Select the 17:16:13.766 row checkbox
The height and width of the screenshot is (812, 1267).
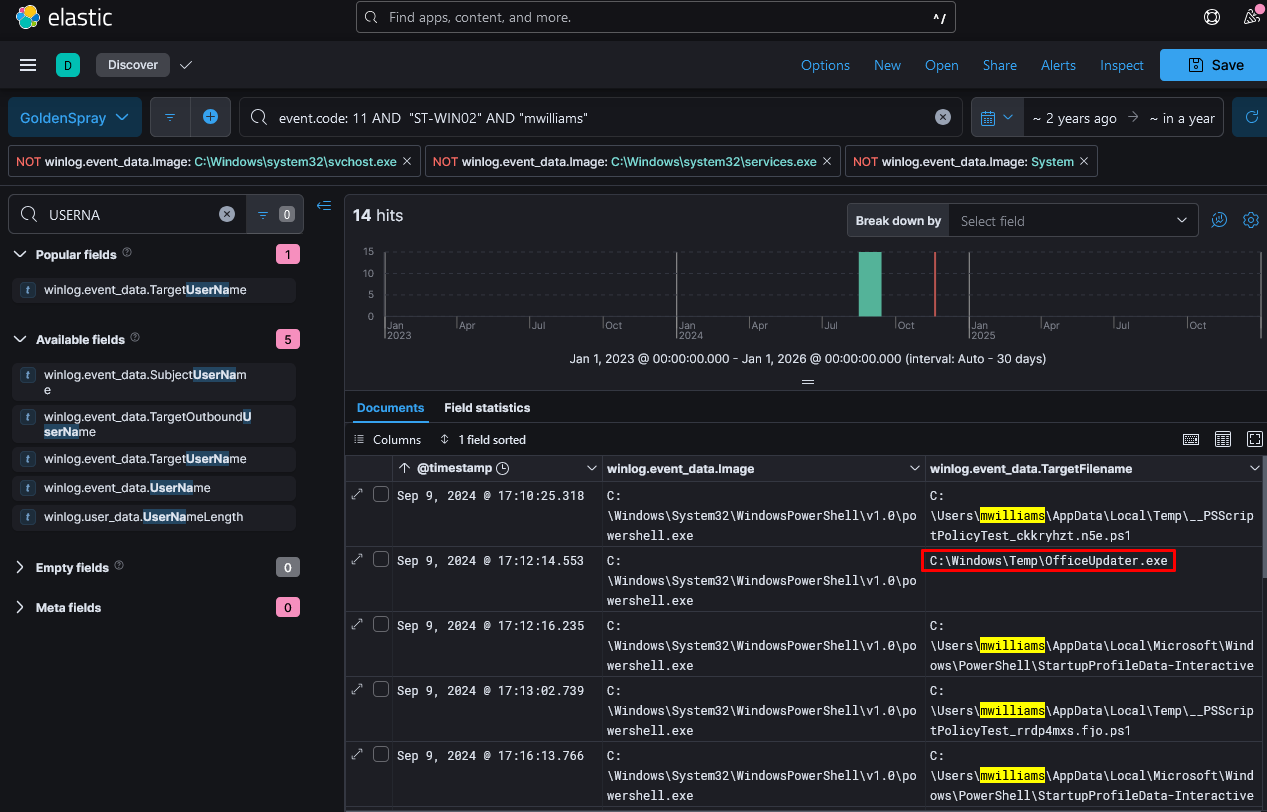pos(381,755)
